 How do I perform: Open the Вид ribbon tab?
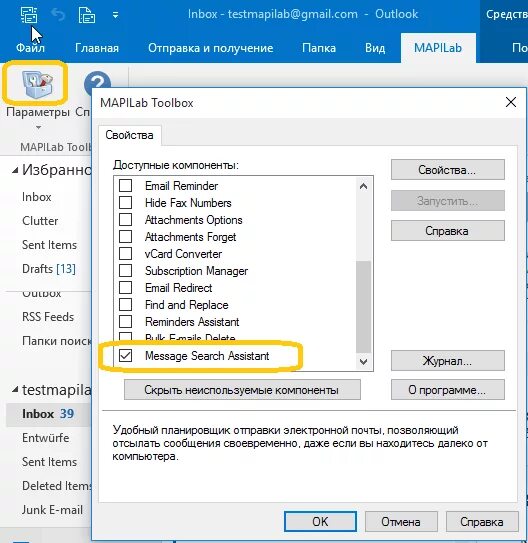point(375,48)
